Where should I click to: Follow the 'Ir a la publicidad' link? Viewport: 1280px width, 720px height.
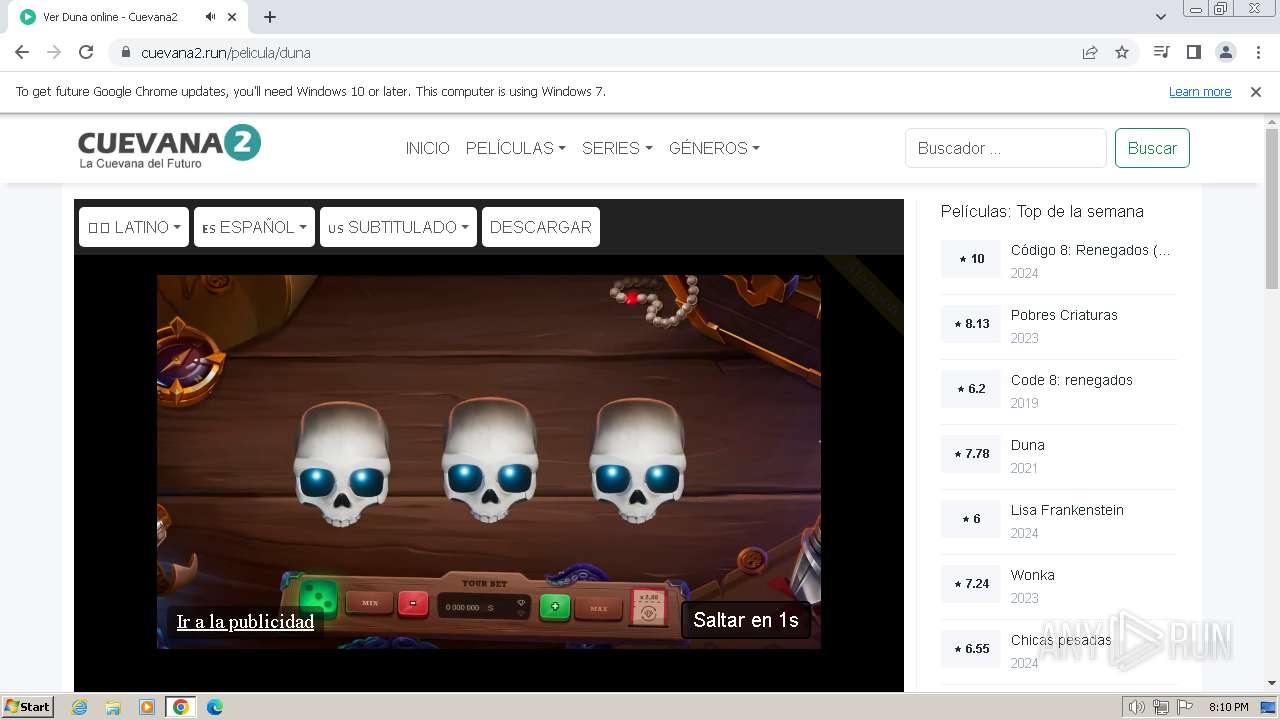[x=245, y=622]
